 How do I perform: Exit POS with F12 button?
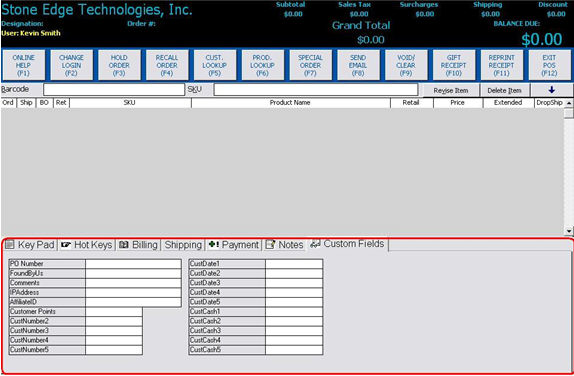pos(549,65)
